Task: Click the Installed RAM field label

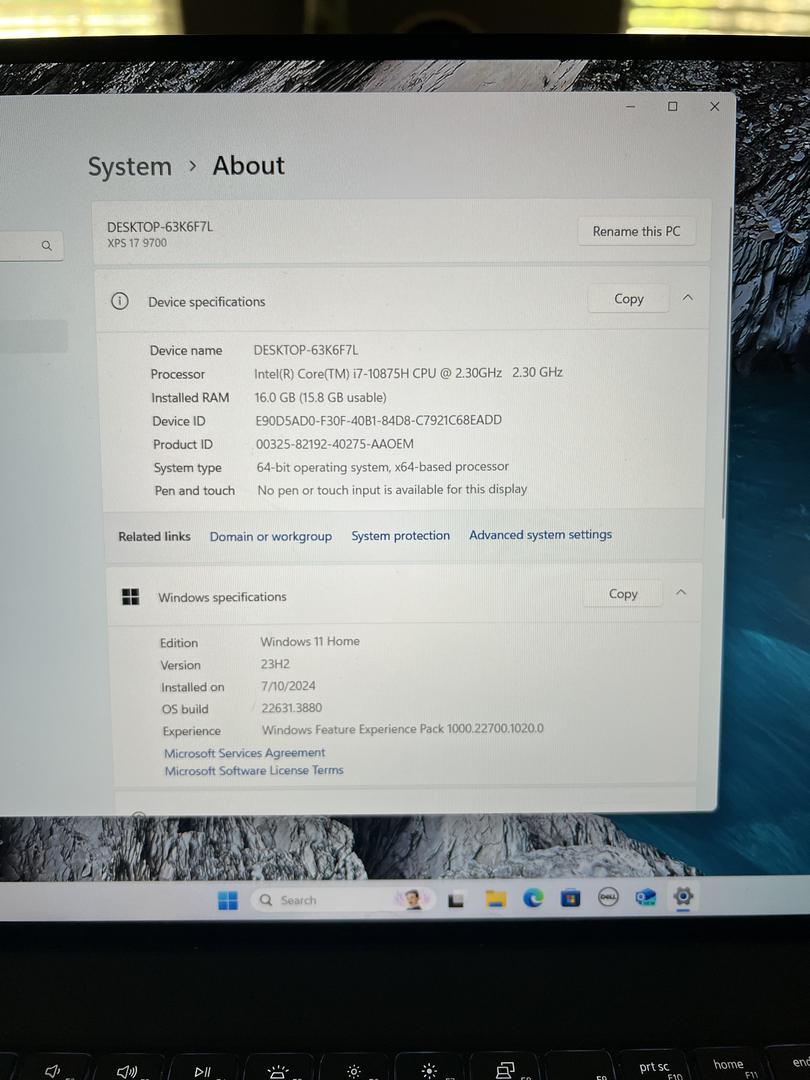Action: 190,397
